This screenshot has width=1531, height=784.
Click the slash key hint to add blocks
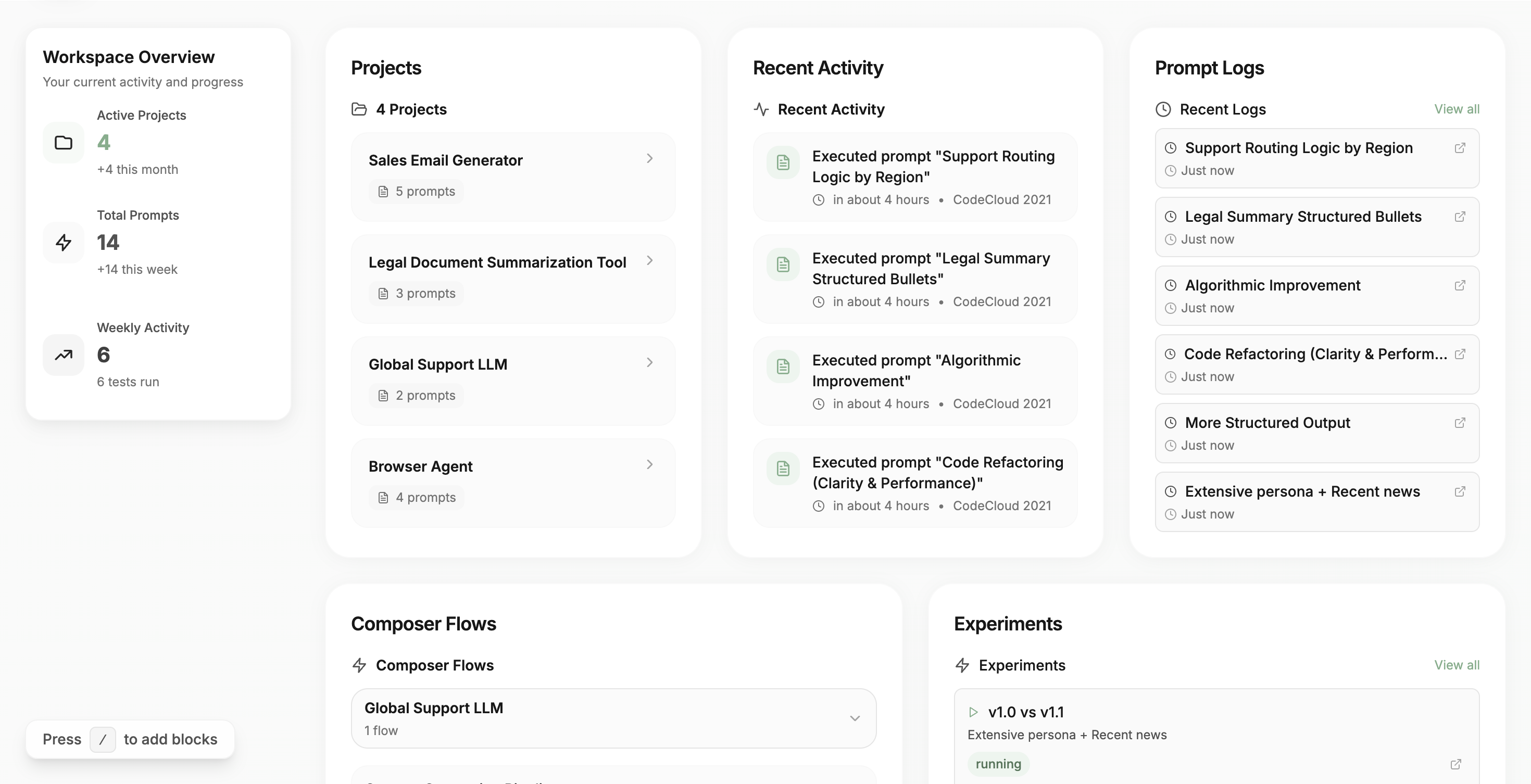103,739
